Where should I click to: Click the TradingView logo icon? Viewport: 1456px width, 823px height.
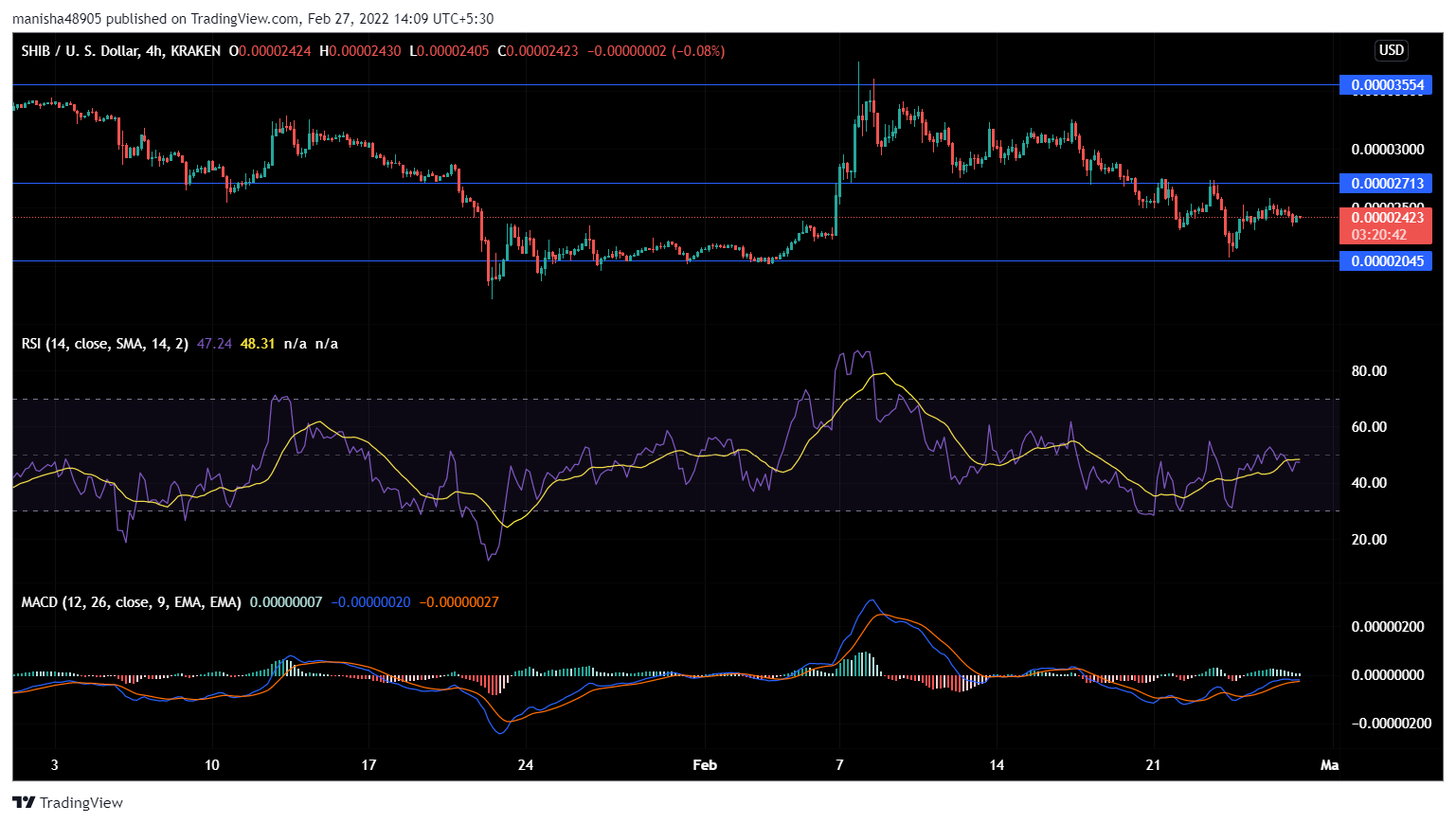click(24, 803)
